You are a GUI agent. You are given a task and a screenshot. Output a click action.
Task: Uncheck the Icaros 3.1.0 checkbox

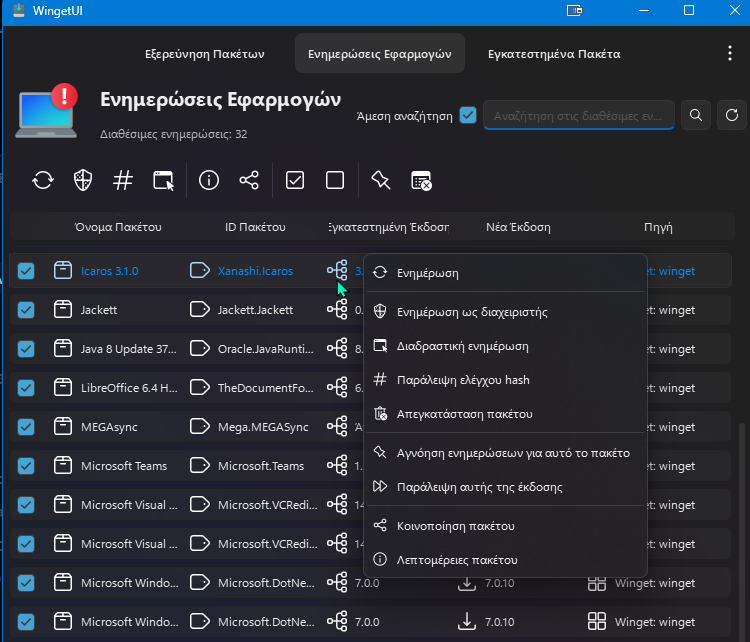pos(26,271)
